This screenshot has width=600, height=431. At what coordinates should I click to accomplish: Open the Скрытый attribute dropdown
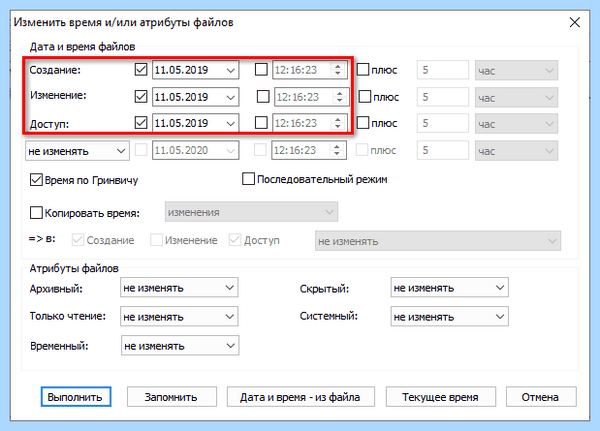coord(450,287)
